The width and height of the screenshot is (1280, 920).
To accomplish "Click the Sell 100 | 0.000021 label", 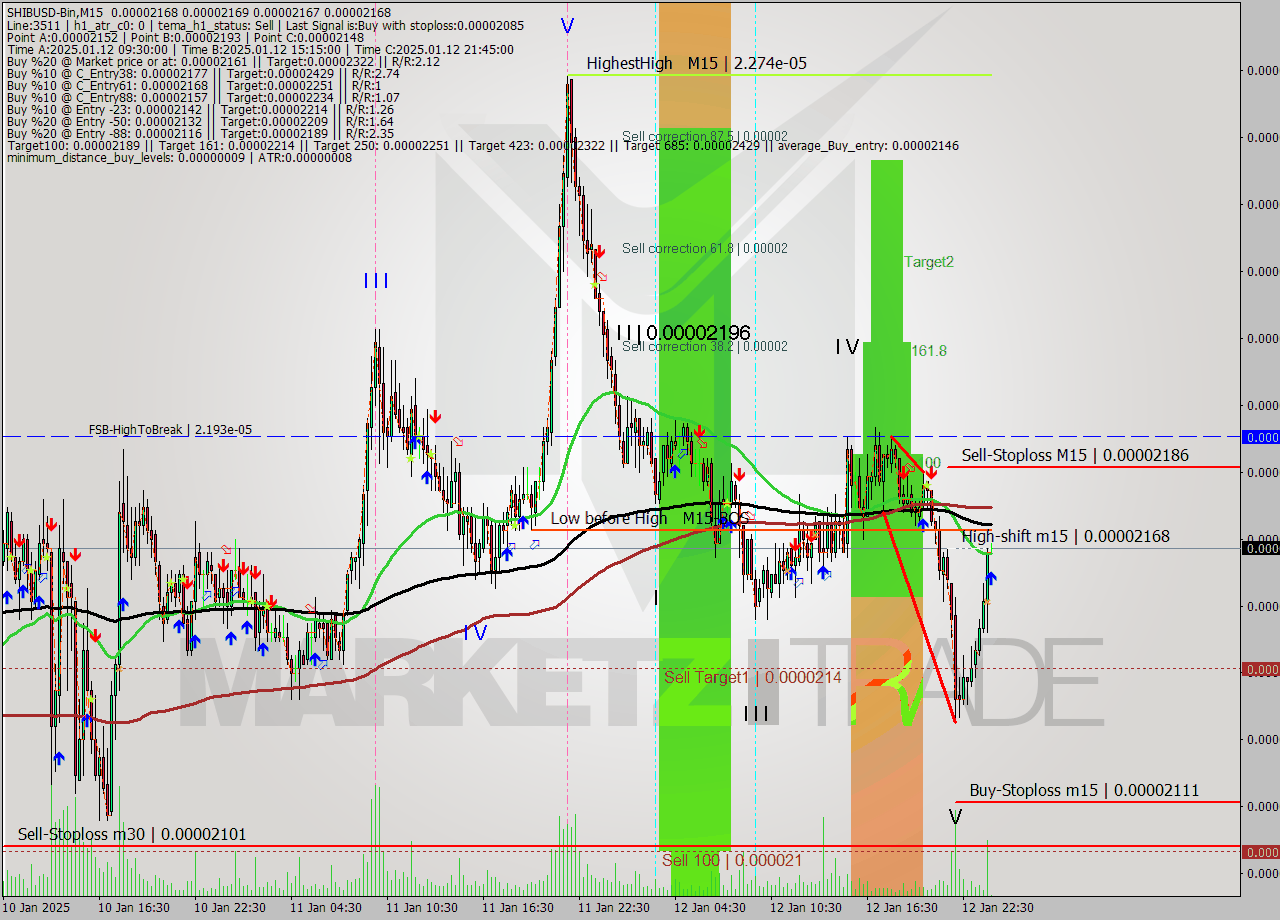I will click(x=731, y=860).
